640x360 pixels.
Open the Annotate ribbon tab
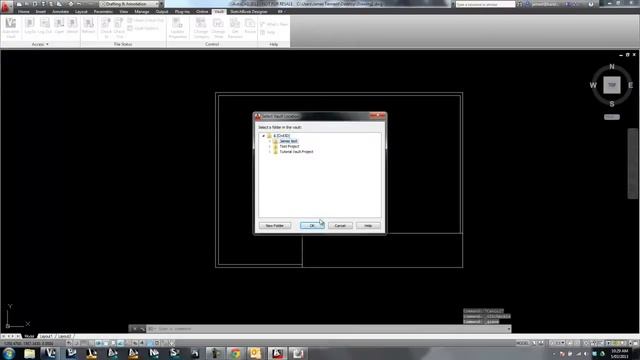60,11
